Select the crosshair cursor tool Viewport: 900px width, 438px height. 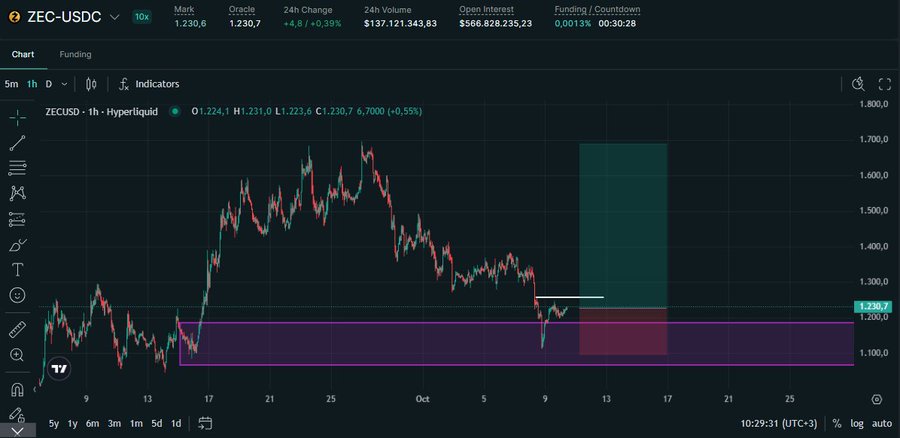(18, 118)
